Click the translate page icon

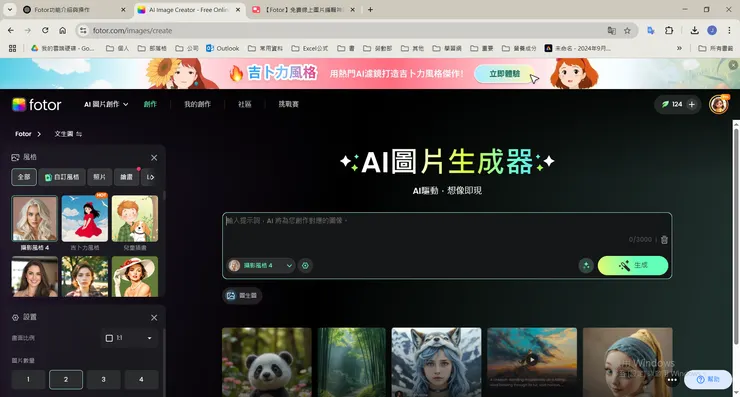[x=612, y=31]
